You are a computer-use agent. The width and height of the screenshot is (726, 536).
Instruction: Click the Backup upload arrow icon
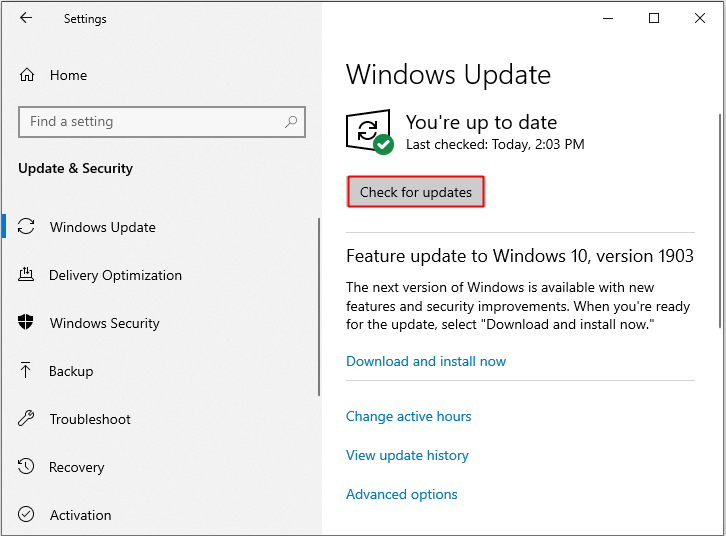coord(27,371)
